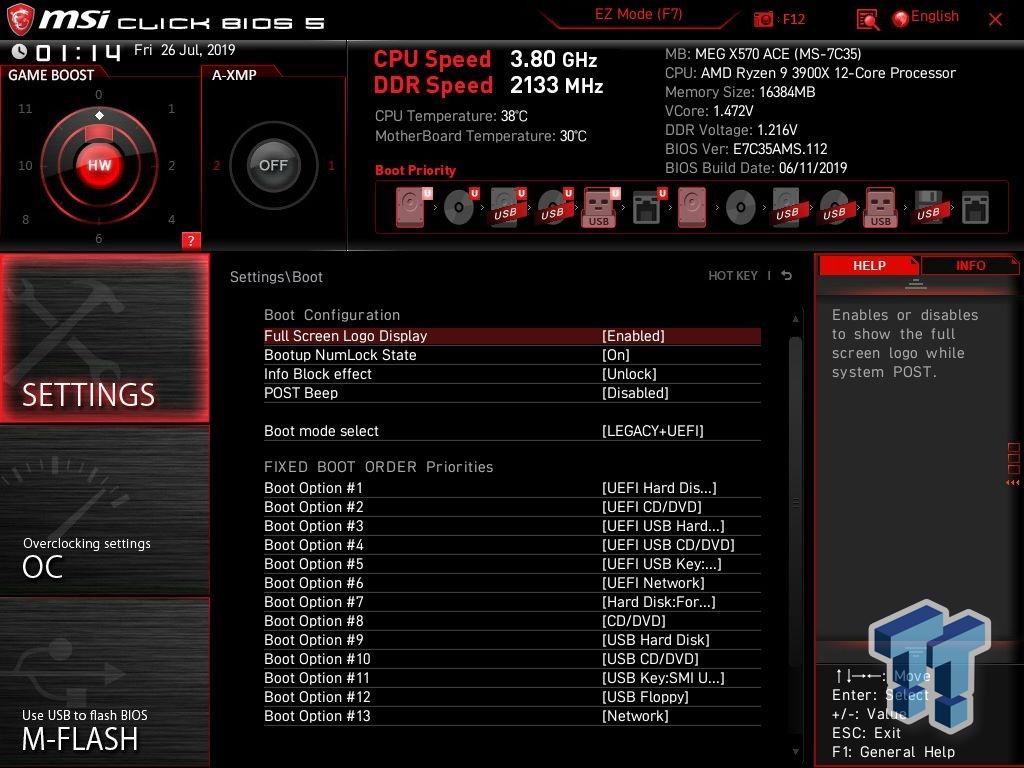Image resolution: width=1024 pixels, height=768 pixels.
Task: Select the fourth UEFI USB CD/DVD icon
Action: [554, 207]
